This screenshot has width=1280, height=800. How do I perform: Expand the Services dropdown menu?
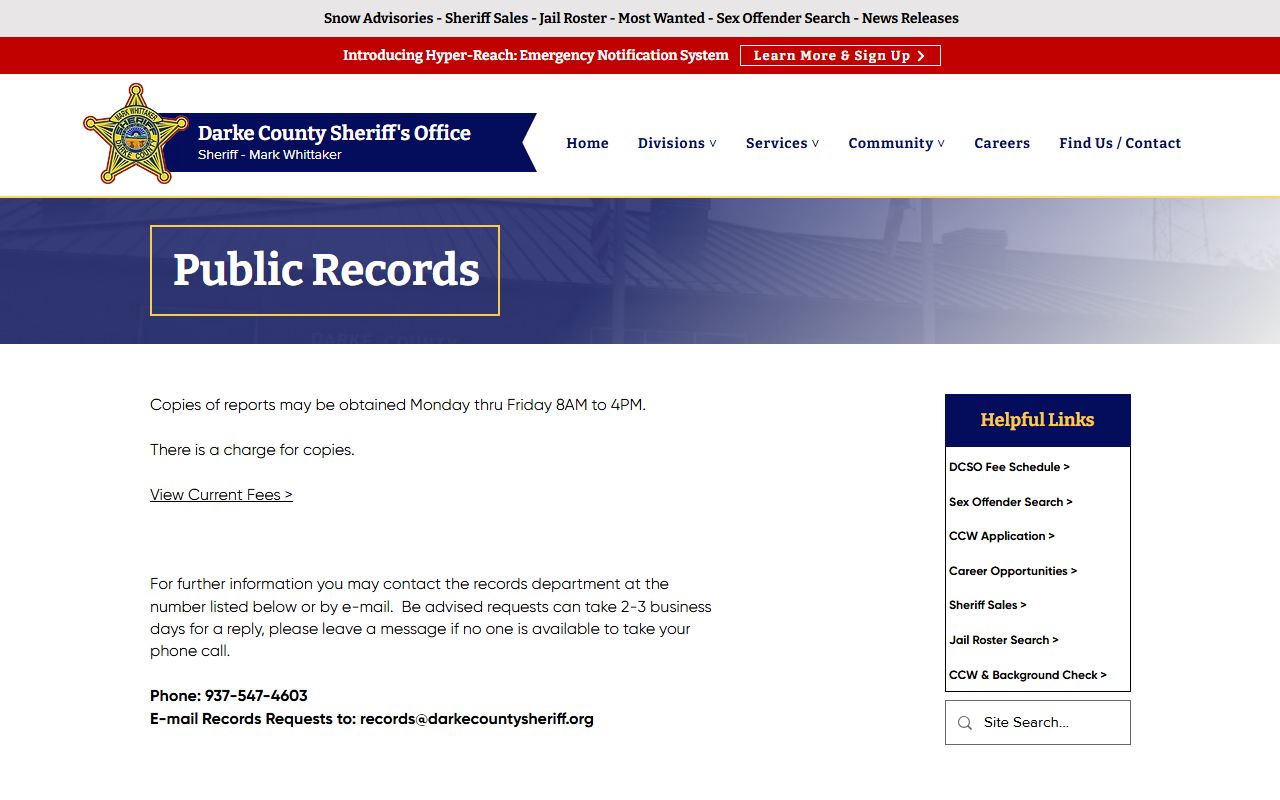click(782, 143)
